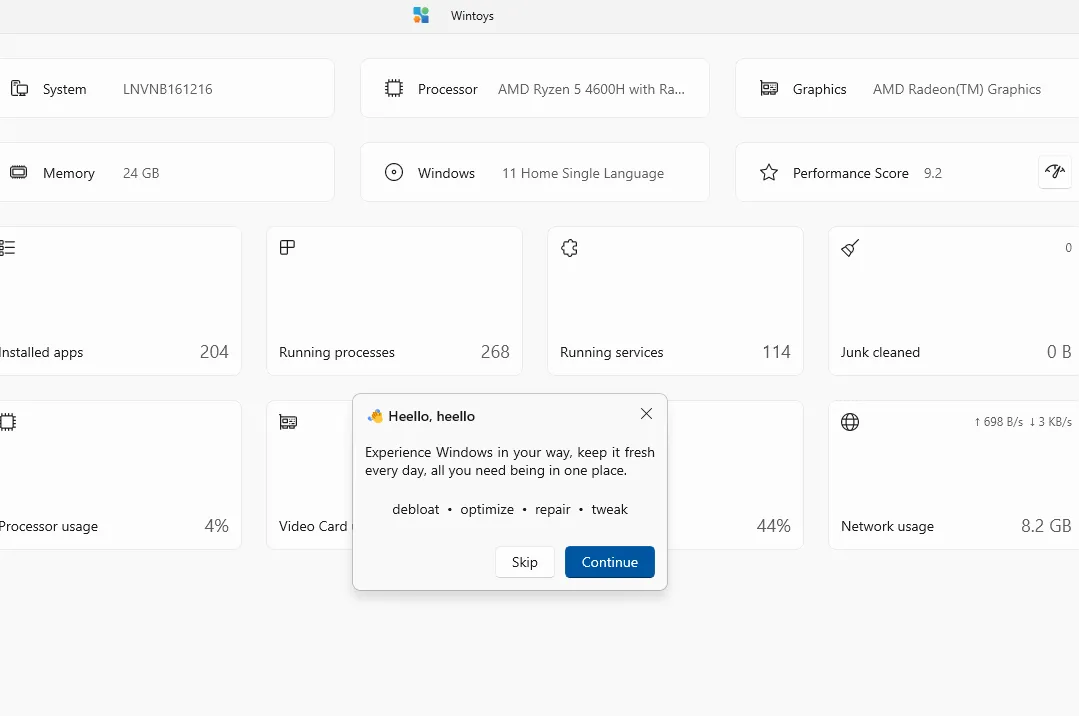1079x716 pixels.
Task: Run the performance score benchmark gauge button
Action: point(1054,172)
